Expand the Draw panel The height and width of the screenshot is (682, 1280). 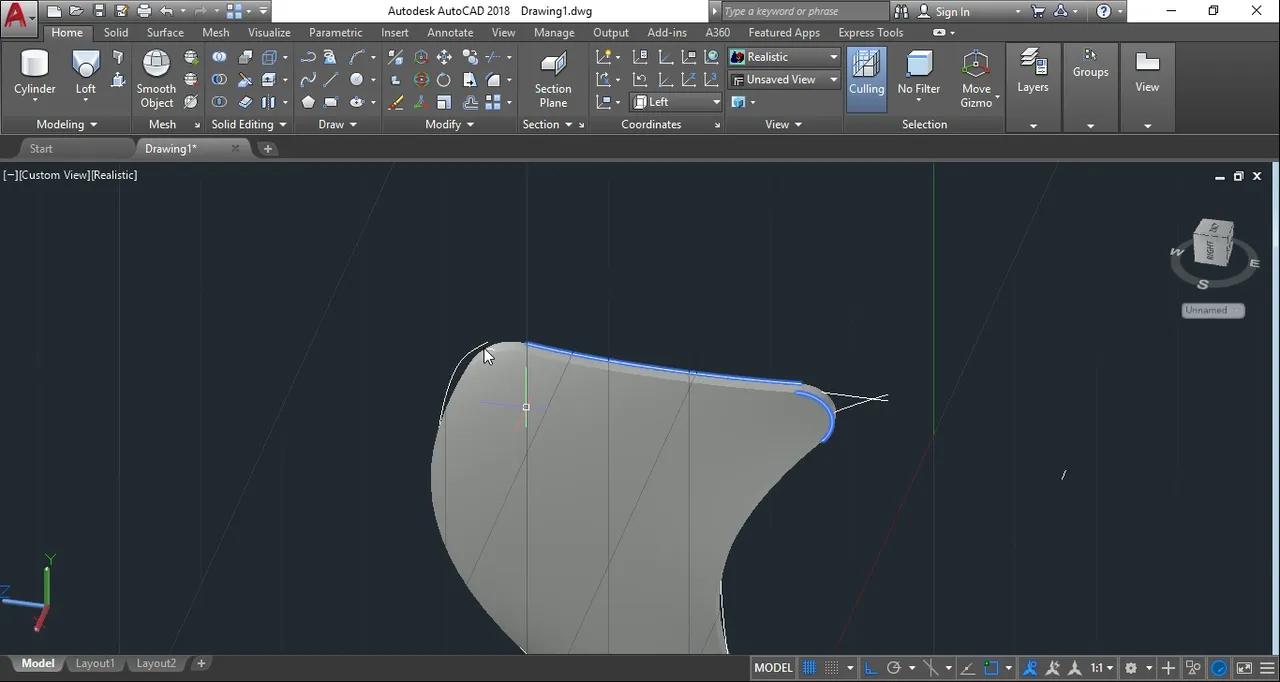(x=338, y=125)
